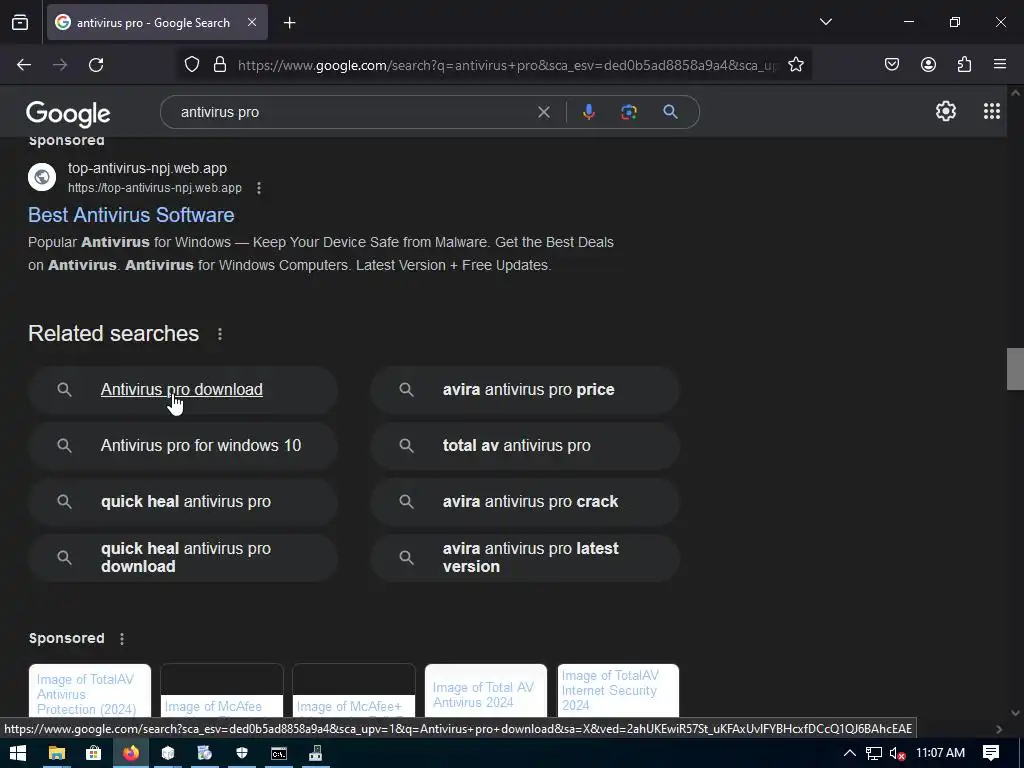This screenshot has width=1024, height=768.
Task: Open File Explorer from taskbar
Action: [x=57, y=754]
